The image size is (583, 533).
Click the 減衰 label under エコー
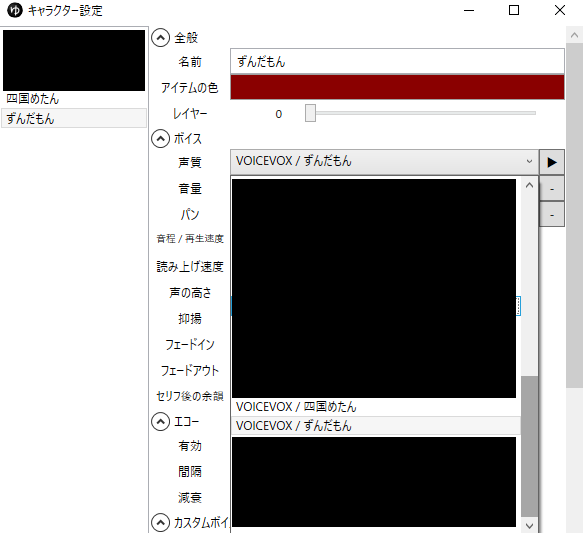click(190, 498)
